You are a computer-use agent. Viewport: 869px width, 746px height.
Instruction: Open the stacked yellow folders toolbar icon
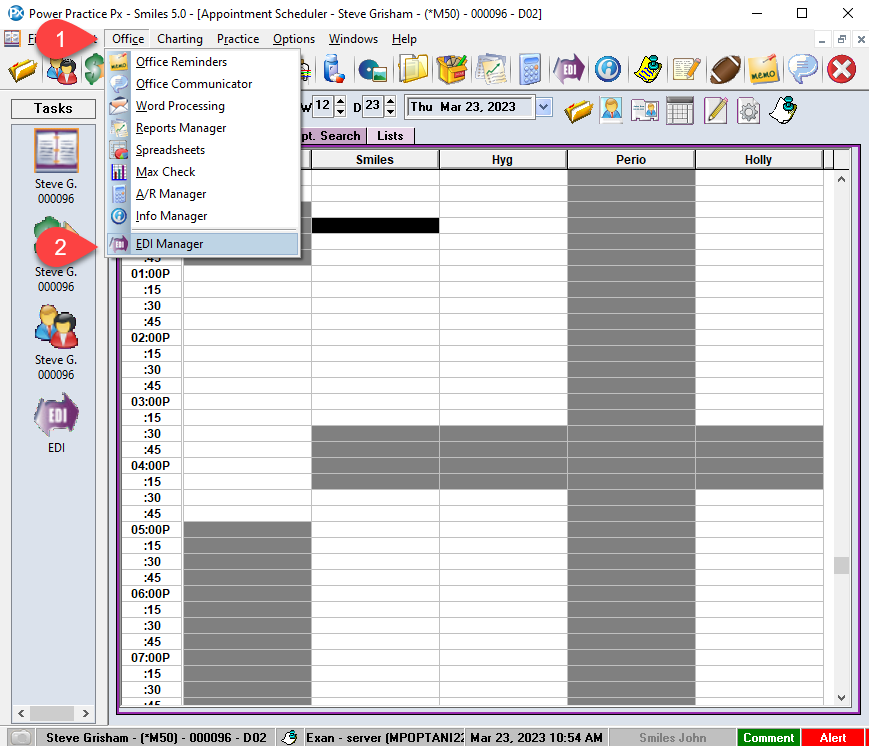(x=413, y=69)
